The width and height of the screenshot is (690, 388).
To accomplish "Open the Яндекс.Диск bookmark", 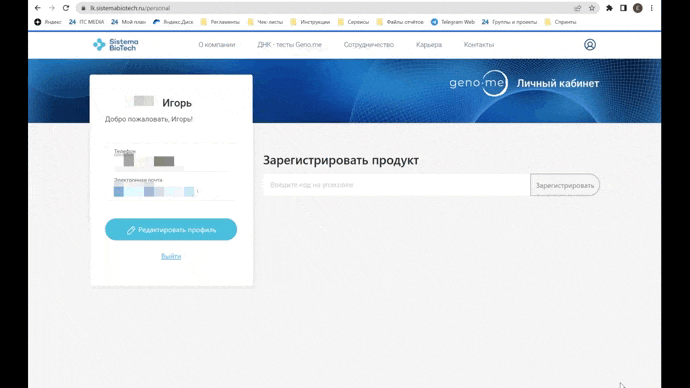I will [173, 22].
